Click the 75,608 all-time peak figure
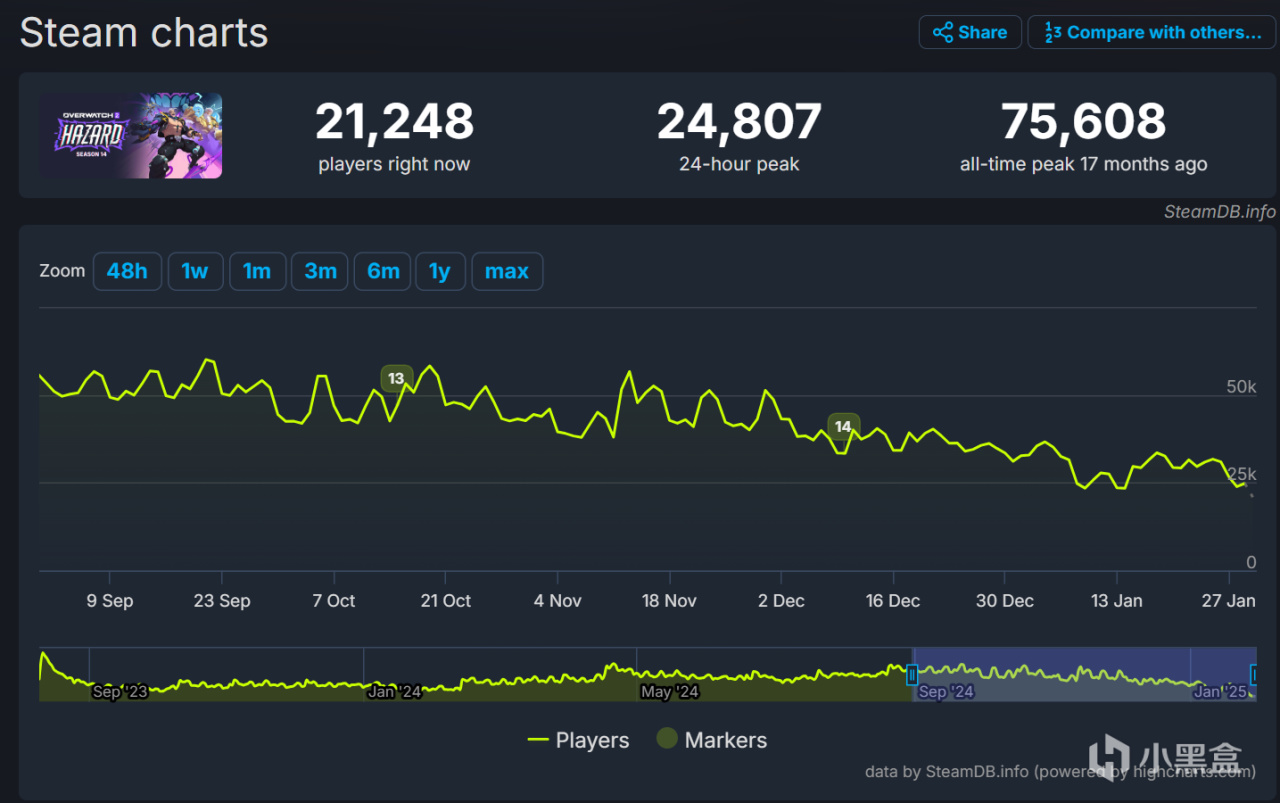The image size is (1280, 803). pyautogui.click(x=1084, y=122)
